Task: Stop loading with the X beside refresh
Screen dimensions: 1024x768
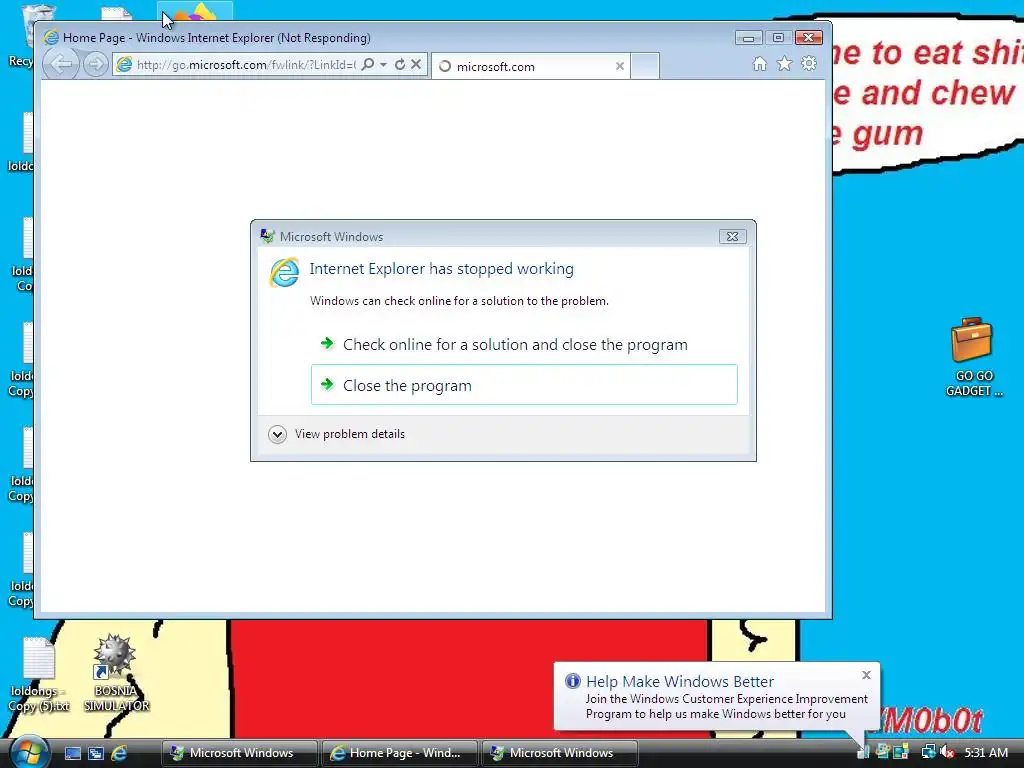Action: 416,64
